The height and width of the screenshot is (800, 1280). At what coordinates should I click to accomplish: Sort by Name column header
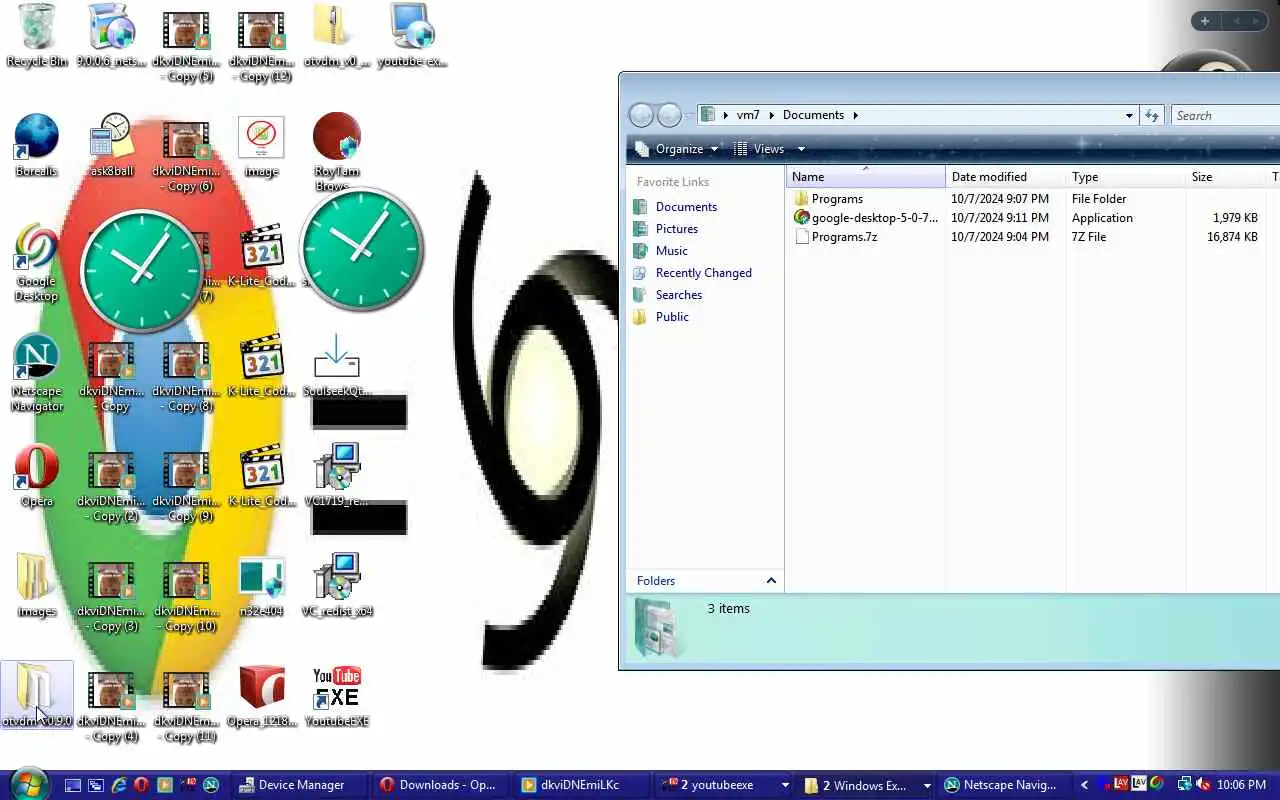(x=865, y=177)
